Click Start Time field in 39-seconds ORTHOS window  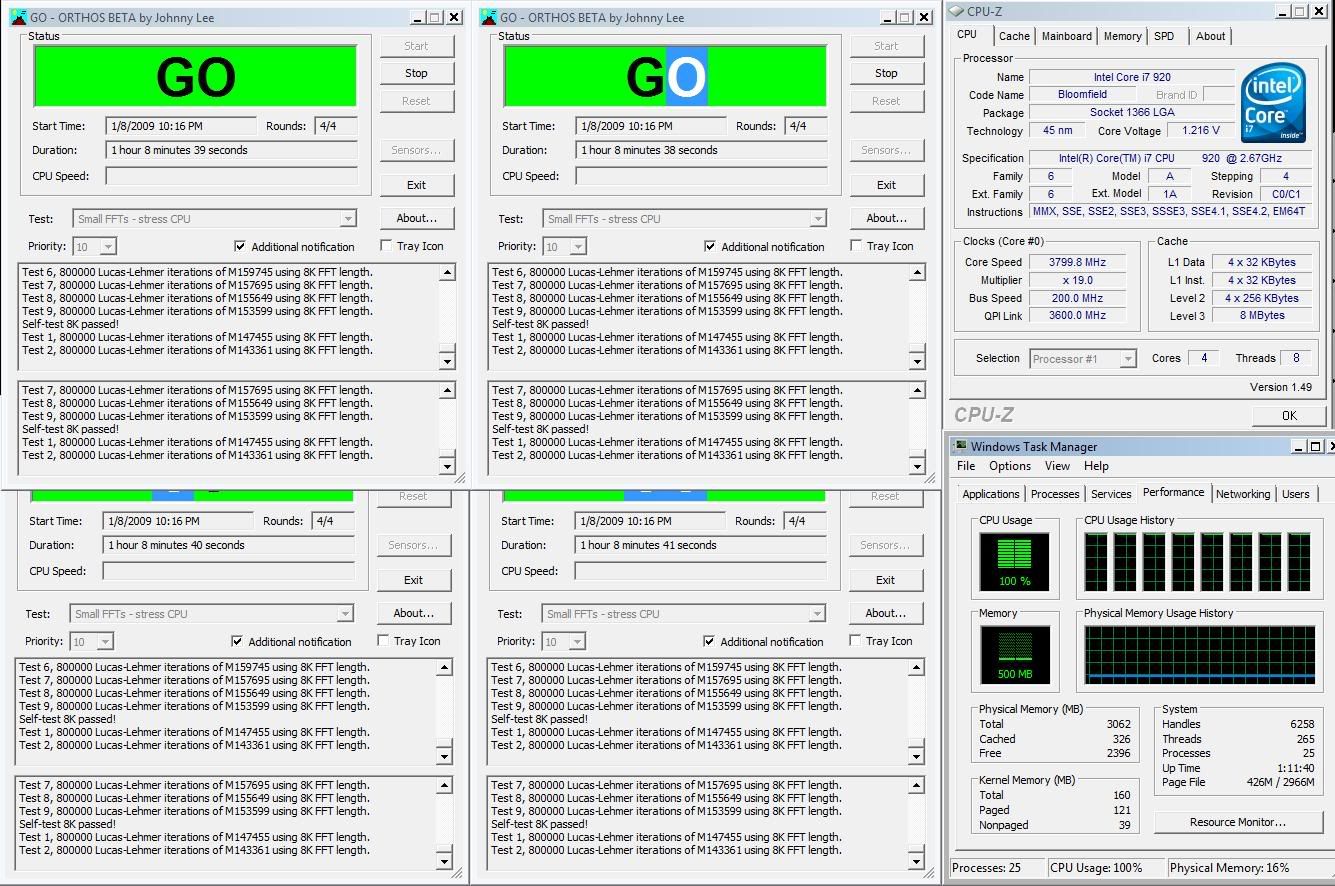coord(181,126)
